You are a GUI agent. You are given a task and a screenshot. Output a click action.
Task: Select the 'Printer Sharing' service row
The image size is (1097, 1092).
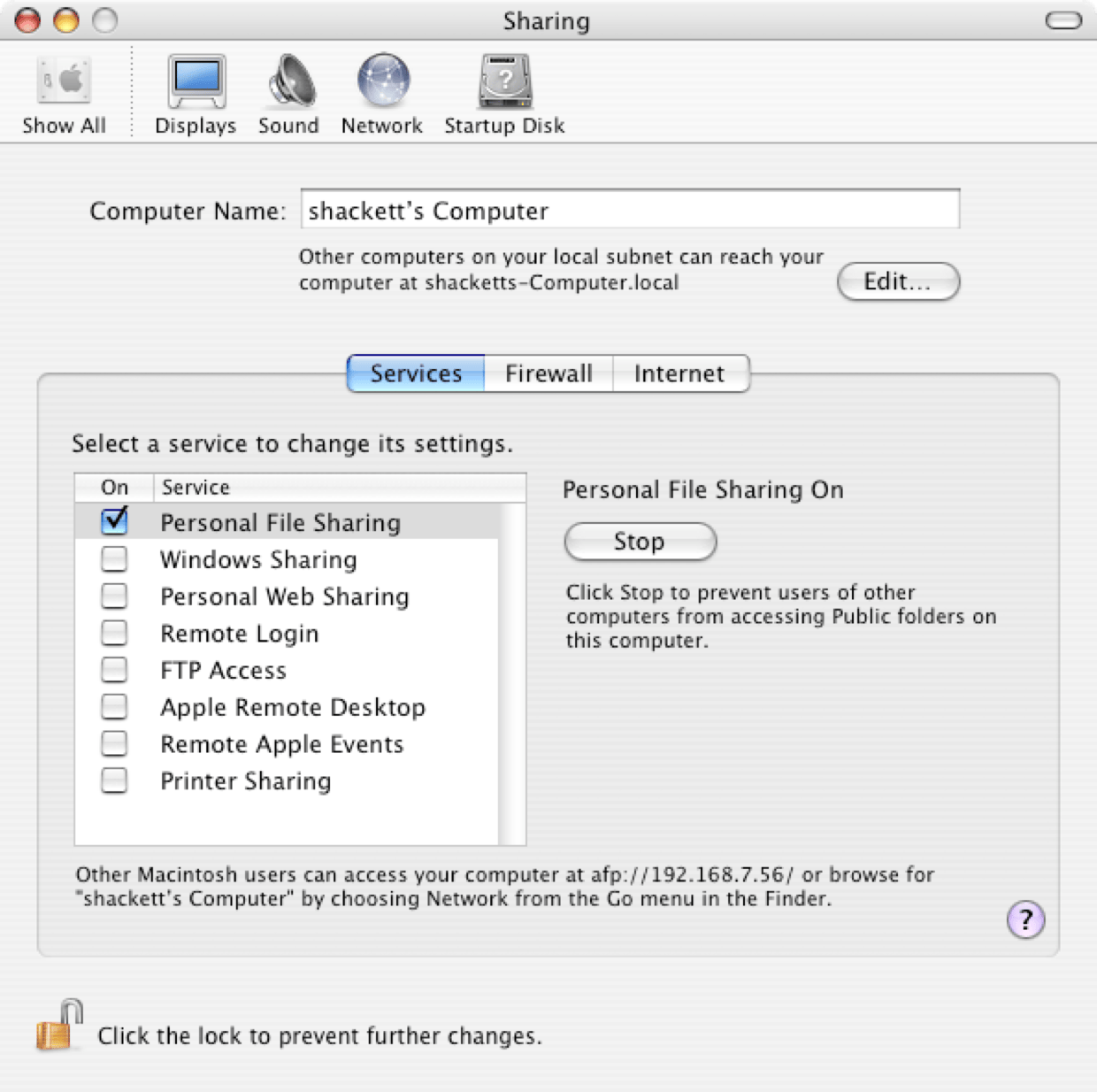click(x=288, y=781)
